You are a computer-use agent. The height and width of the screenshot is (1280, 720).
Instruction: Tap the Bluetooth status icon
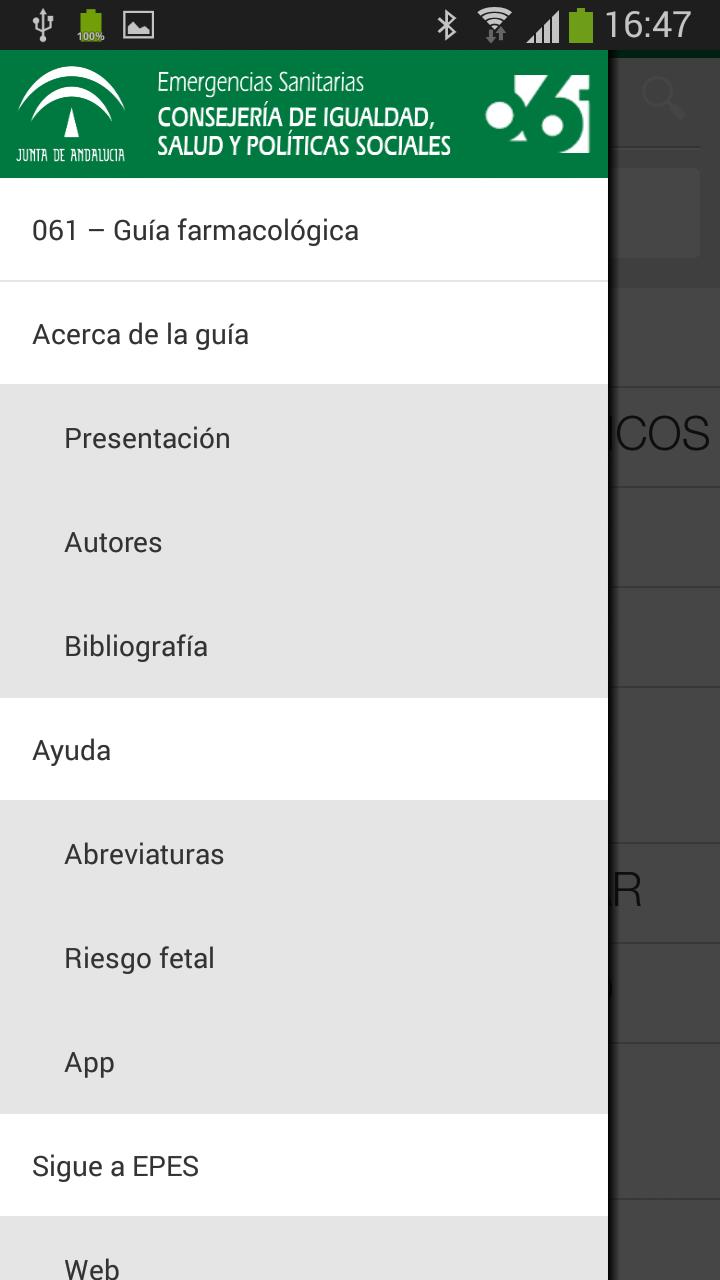447,24
